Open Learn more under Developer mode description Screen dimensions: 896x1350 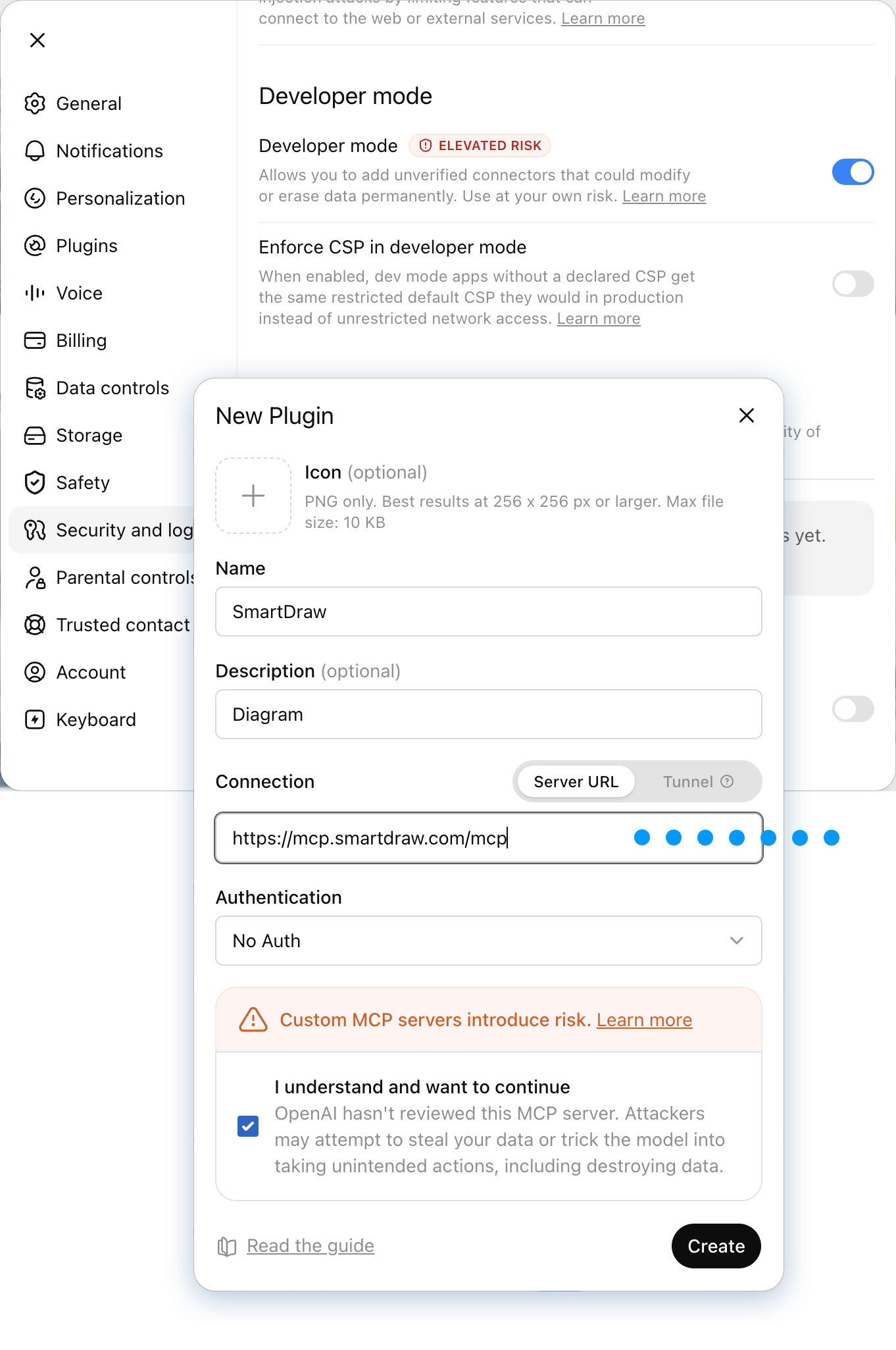[x=664, y=196]
